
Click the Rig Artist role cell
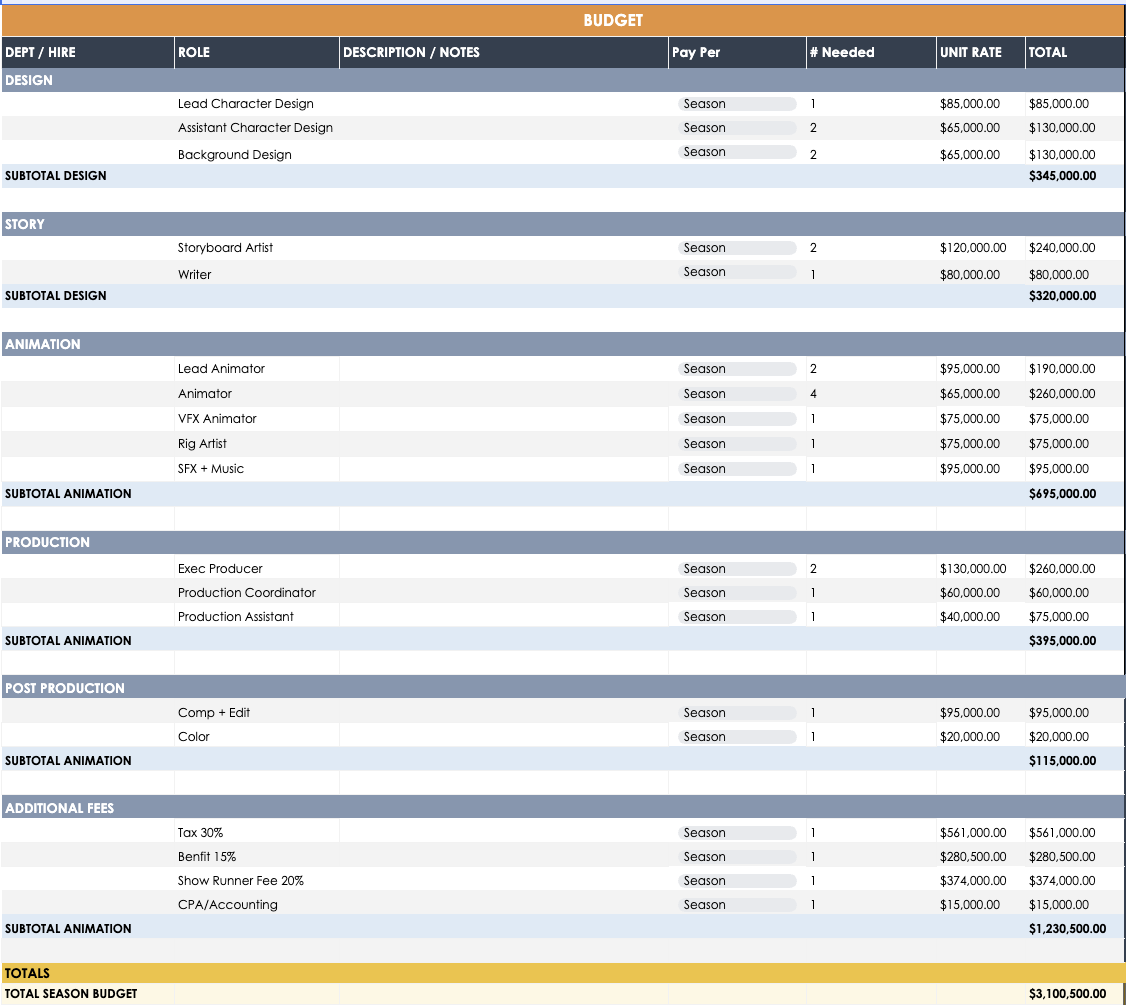(256, 444)
